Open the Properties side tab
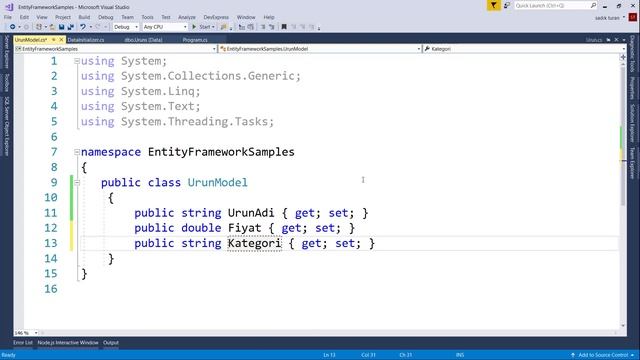Image resolution: width=640 pixels, height=360 pixels. [633, 88]
